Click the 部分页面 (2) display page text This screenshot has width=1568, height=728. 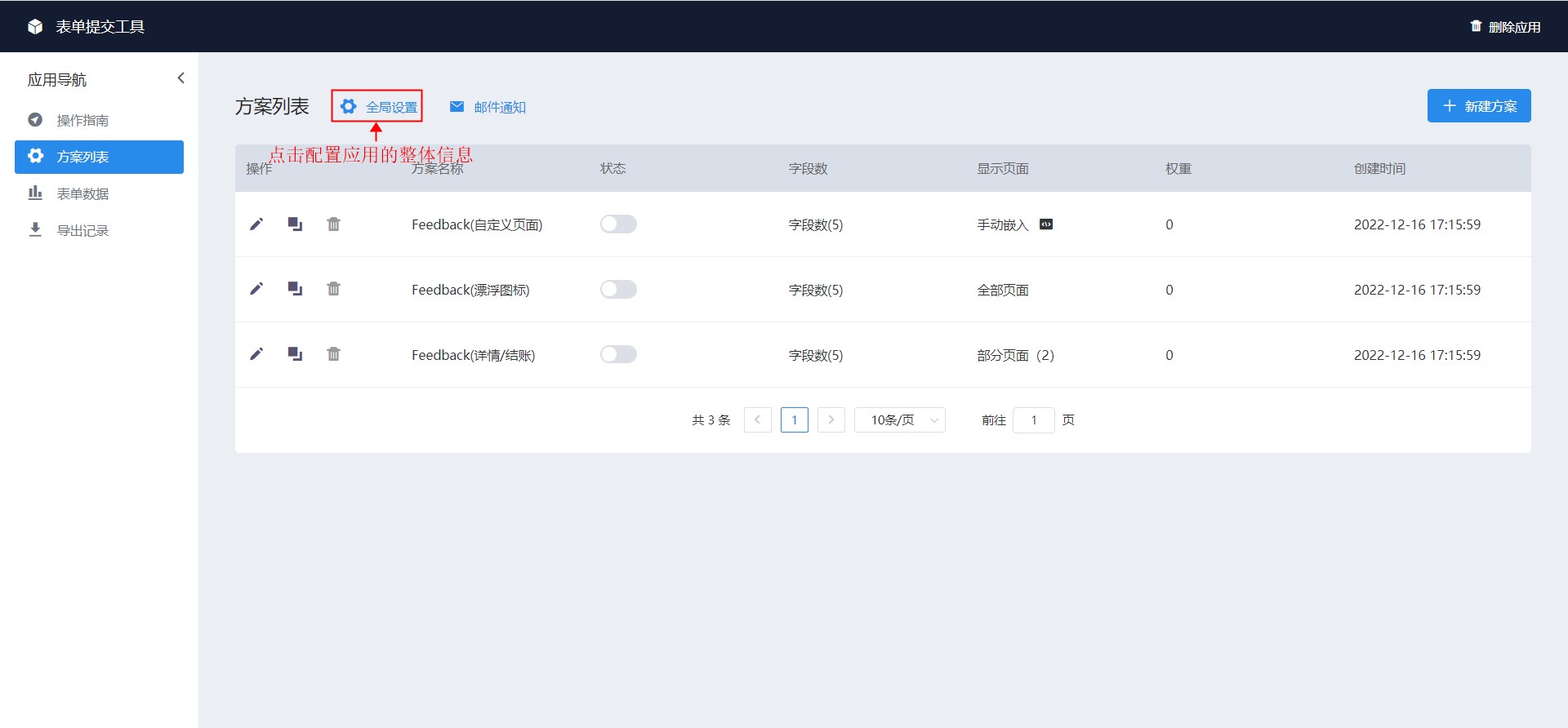(x=1016, y=355)
